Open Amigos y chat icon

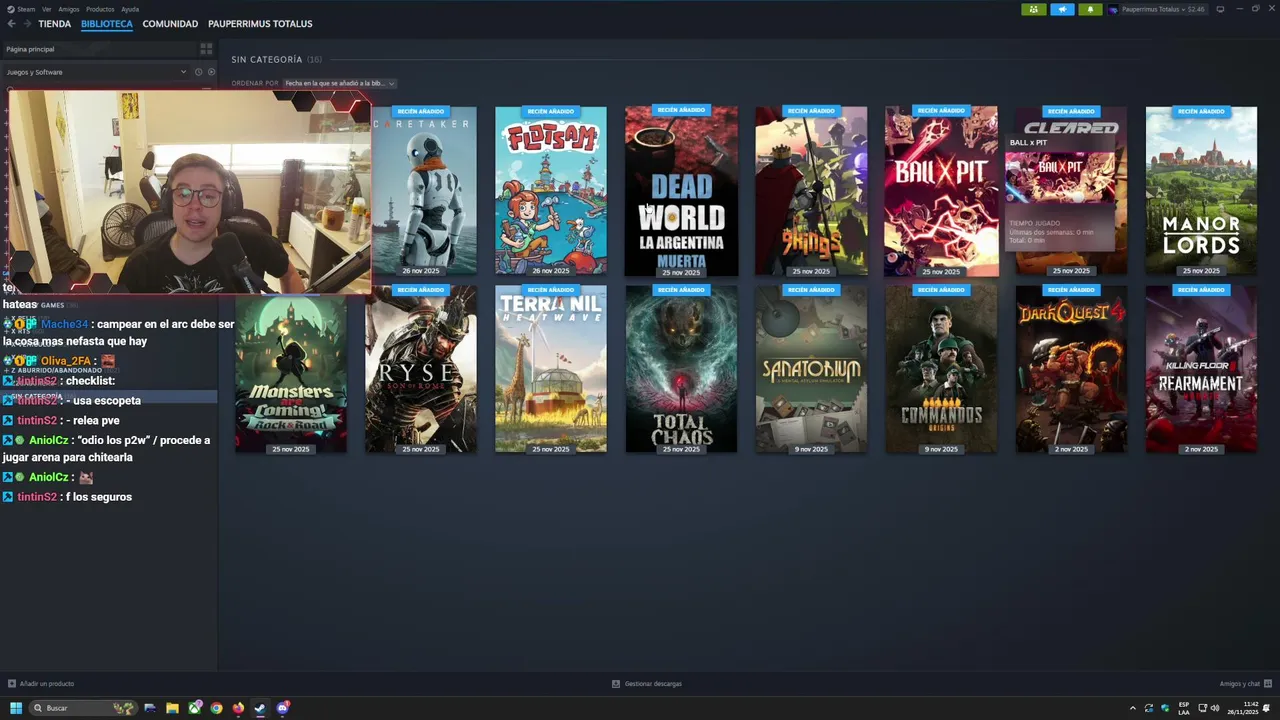[1268, 684]
